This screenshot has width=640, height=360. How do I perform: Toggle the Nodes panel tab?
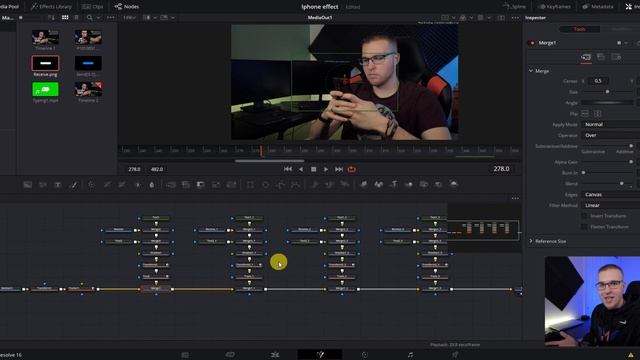[x=127, y=7]
